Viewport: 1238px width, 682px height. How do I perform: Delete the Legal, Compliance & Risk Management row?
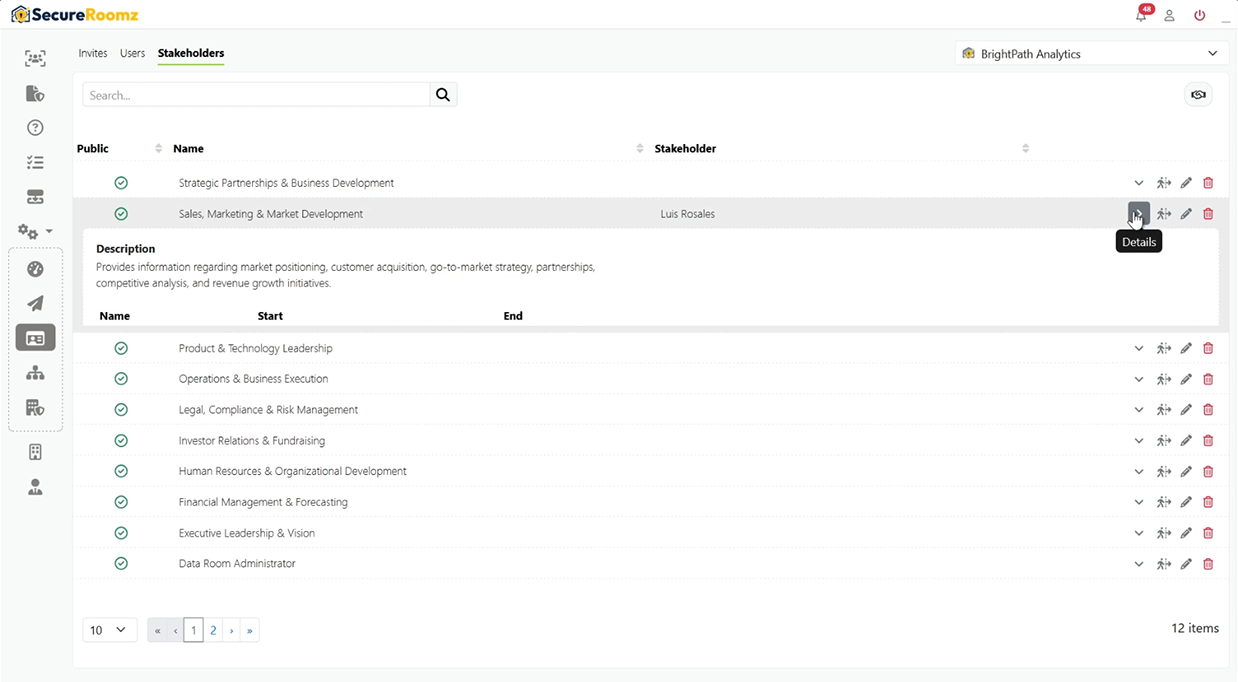pos(1208,410)
